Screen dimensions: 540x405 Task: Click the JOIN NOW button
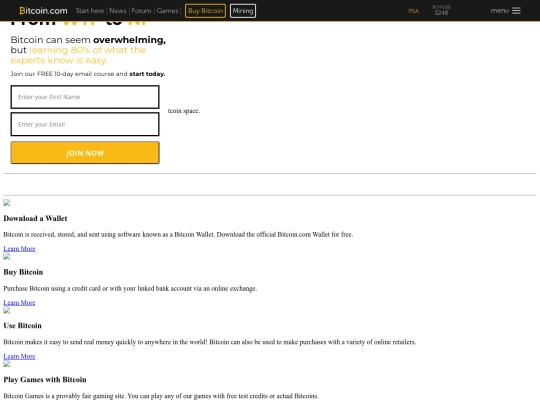[x=85, y=153]
